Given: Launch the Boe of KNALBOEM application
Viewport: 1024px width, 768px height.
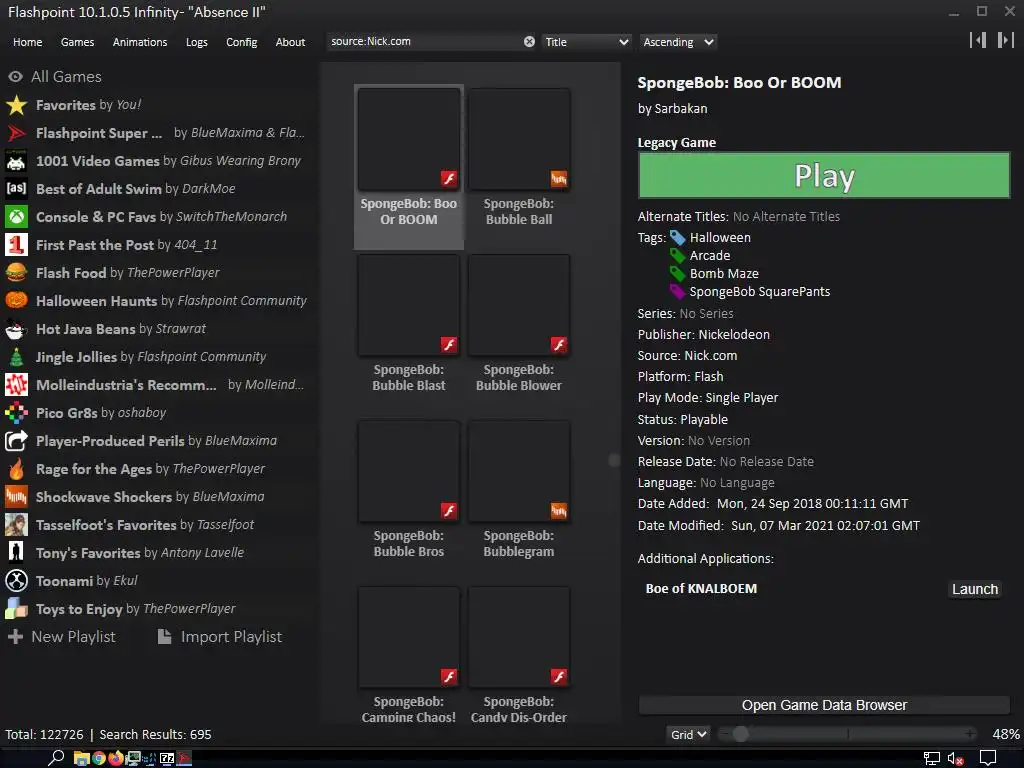Looking at the screenshot, I should point(974,589).
